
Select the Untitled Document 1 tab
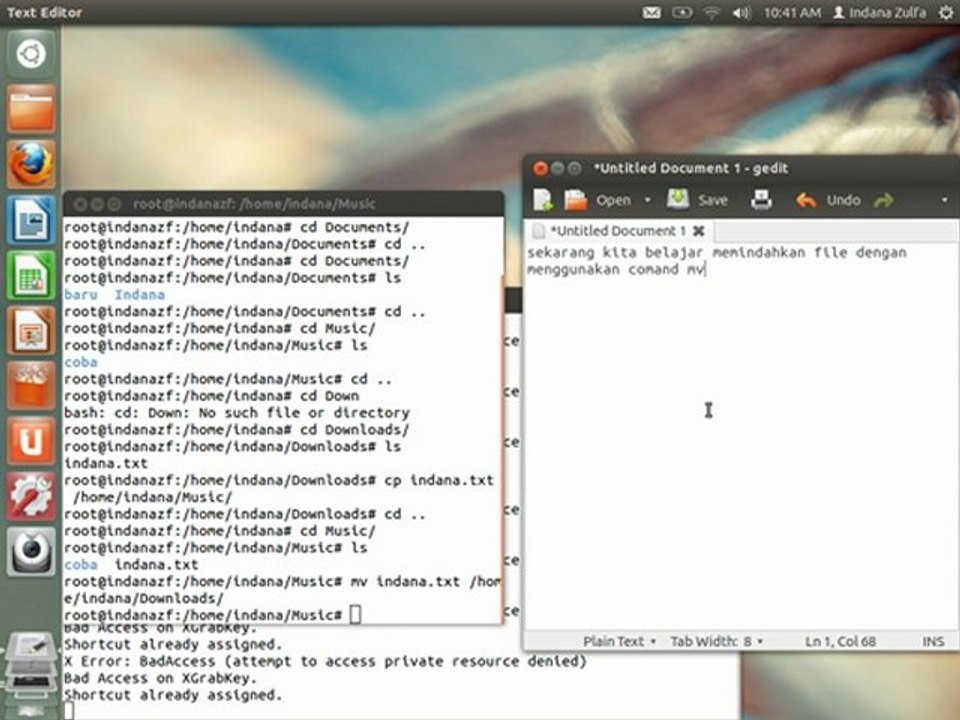pos(617,231)
